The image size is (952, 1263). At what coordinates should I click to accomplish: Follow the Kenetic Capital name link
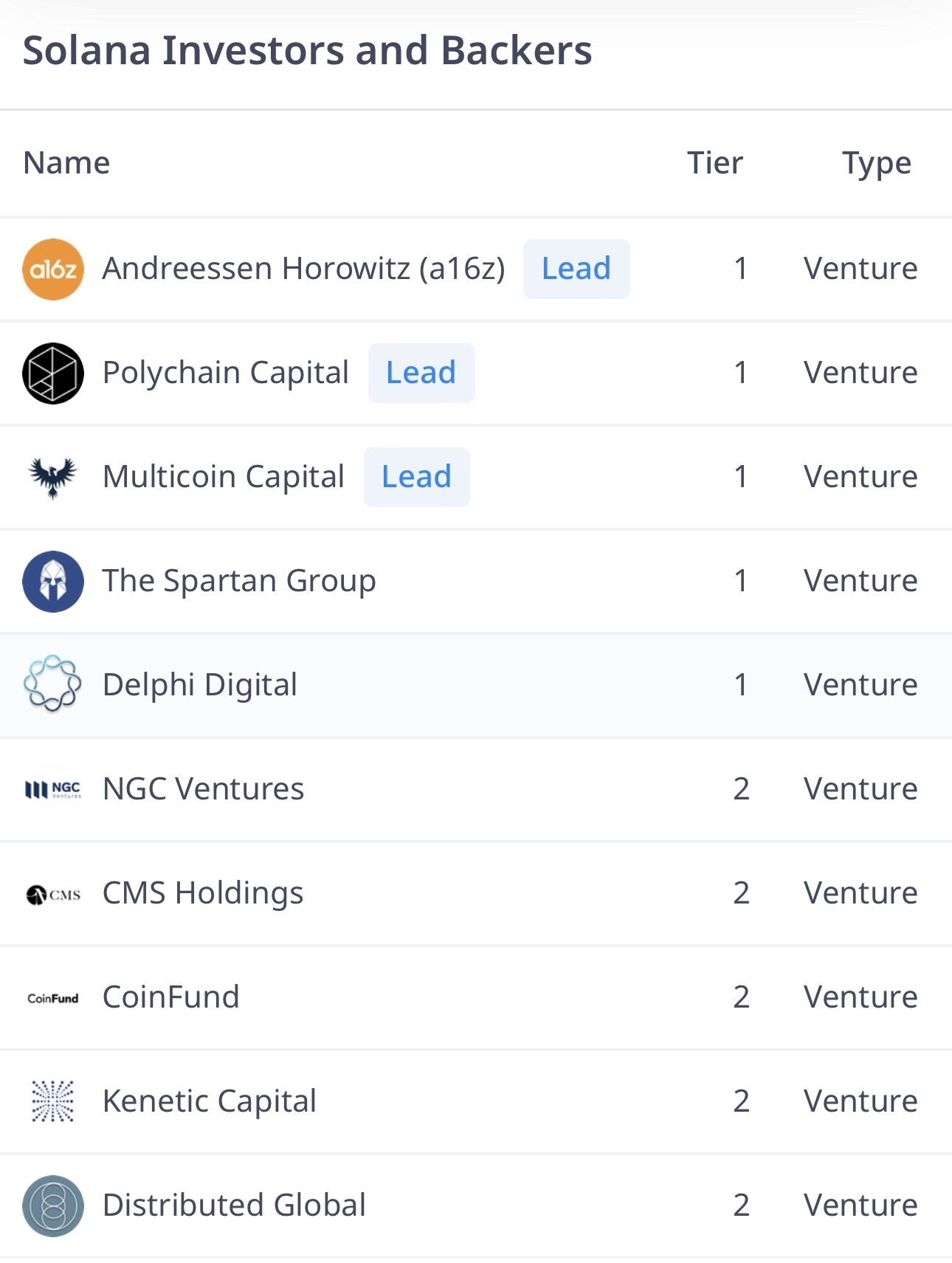click(210, 1101)
